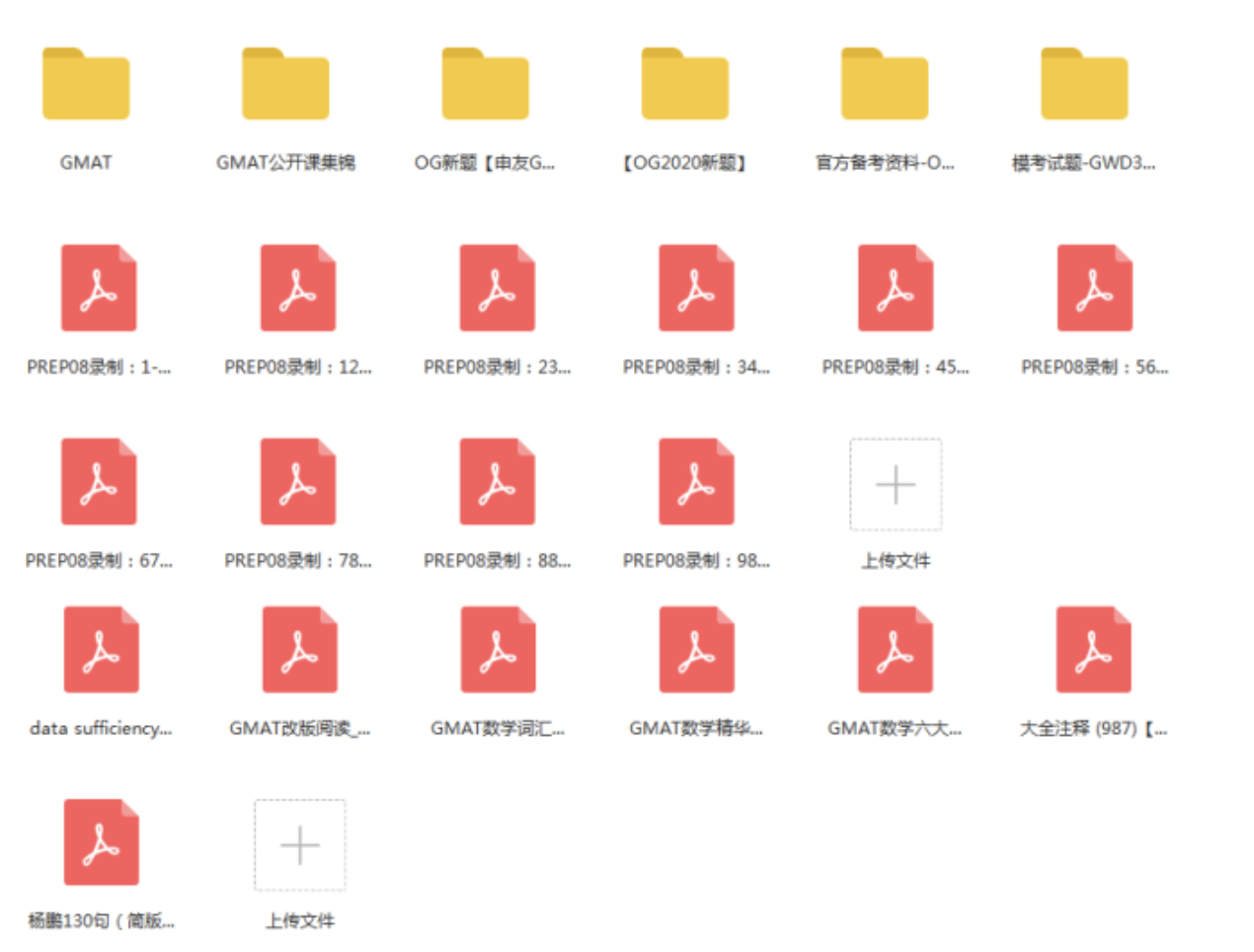
Task: Select PDF icon PREP08录制：78...
Action: (298, 481)
